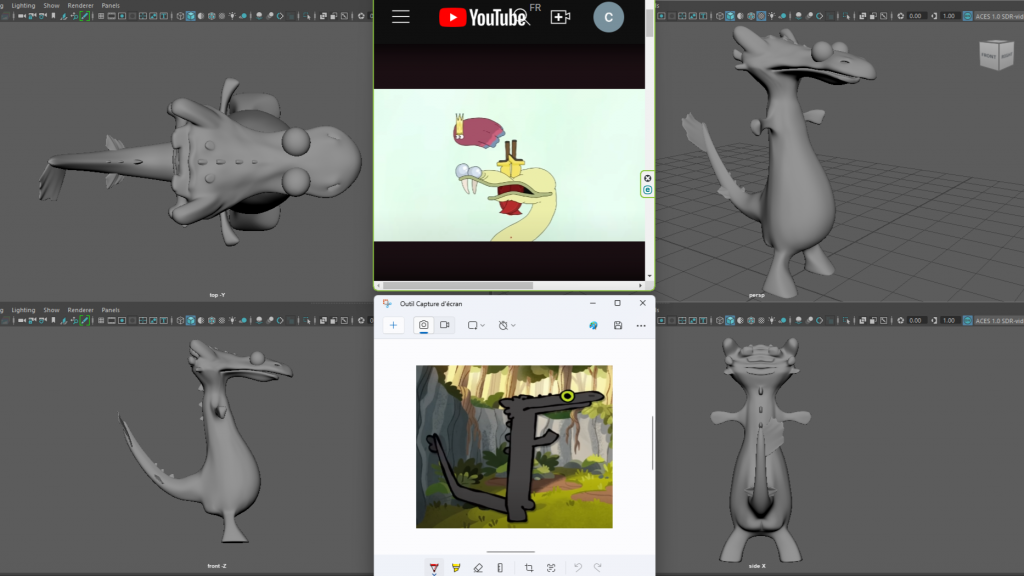Open the three-dot more options menu
Image resolution: width=1024 pixels, height=576 pixels.
[641, 325]
